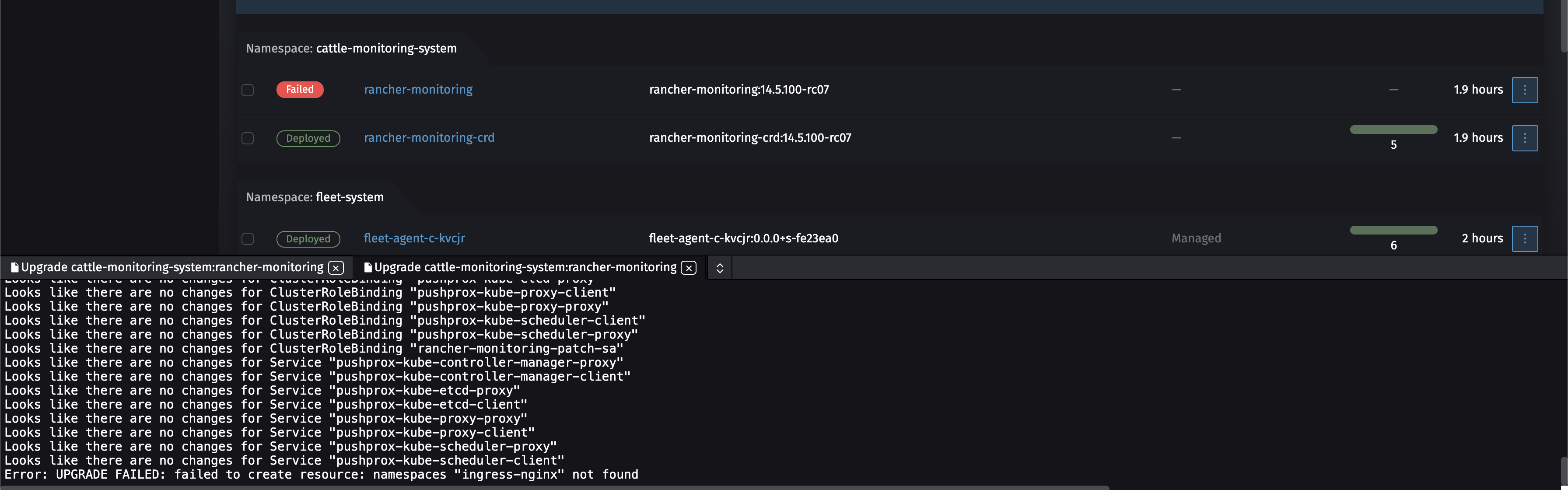Close the first rancher-monitoring upgrade tab
This screenshot has width=1568, height=490.
(336, 267)
